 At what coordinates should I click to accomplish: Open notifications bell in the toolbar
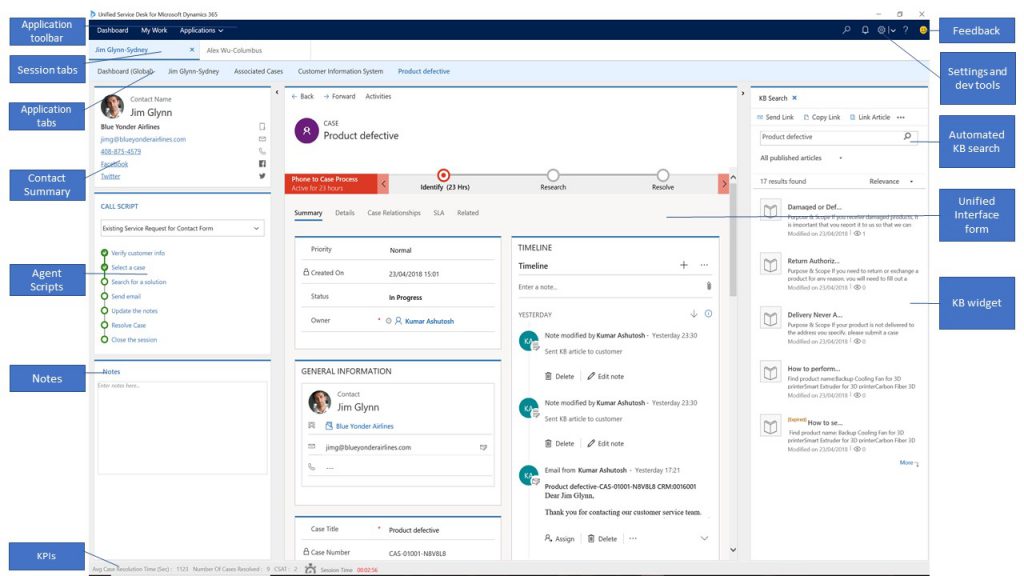pyautogui.click(x=865, y=30)
